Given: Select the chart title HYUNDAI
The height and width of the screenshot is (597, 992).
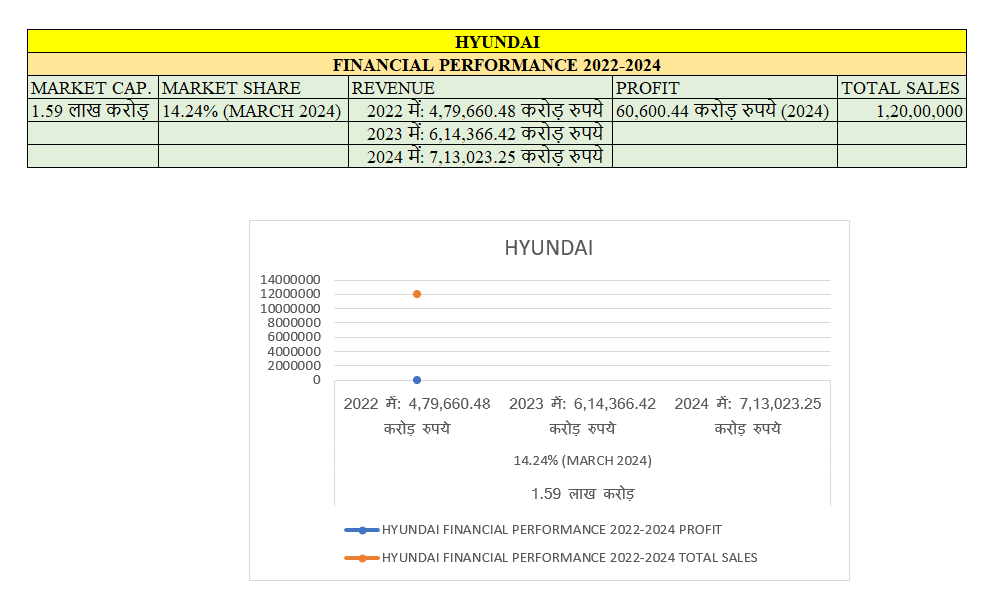Looking at the screenshot, I should [549, 248].
